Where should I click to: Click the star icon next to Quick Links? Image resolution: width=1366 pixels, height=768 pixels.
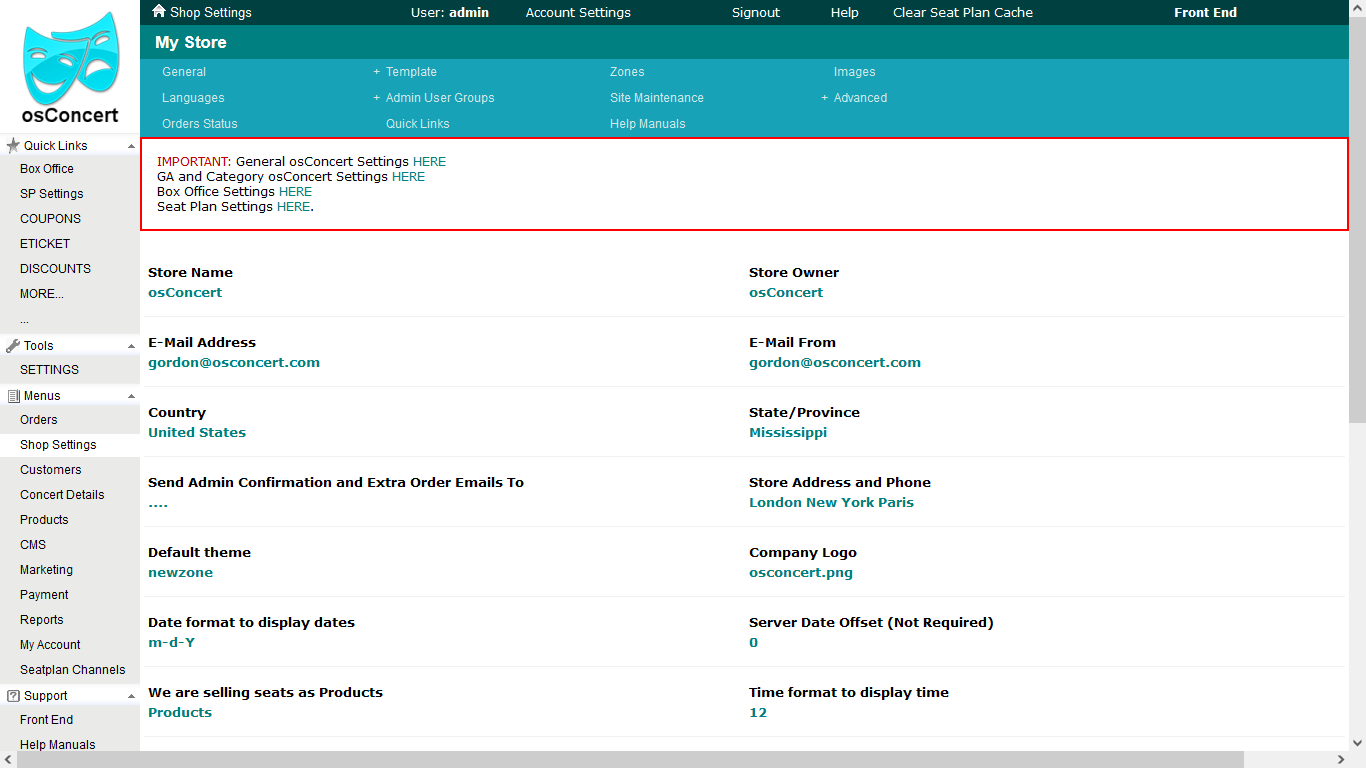point(13,146)
